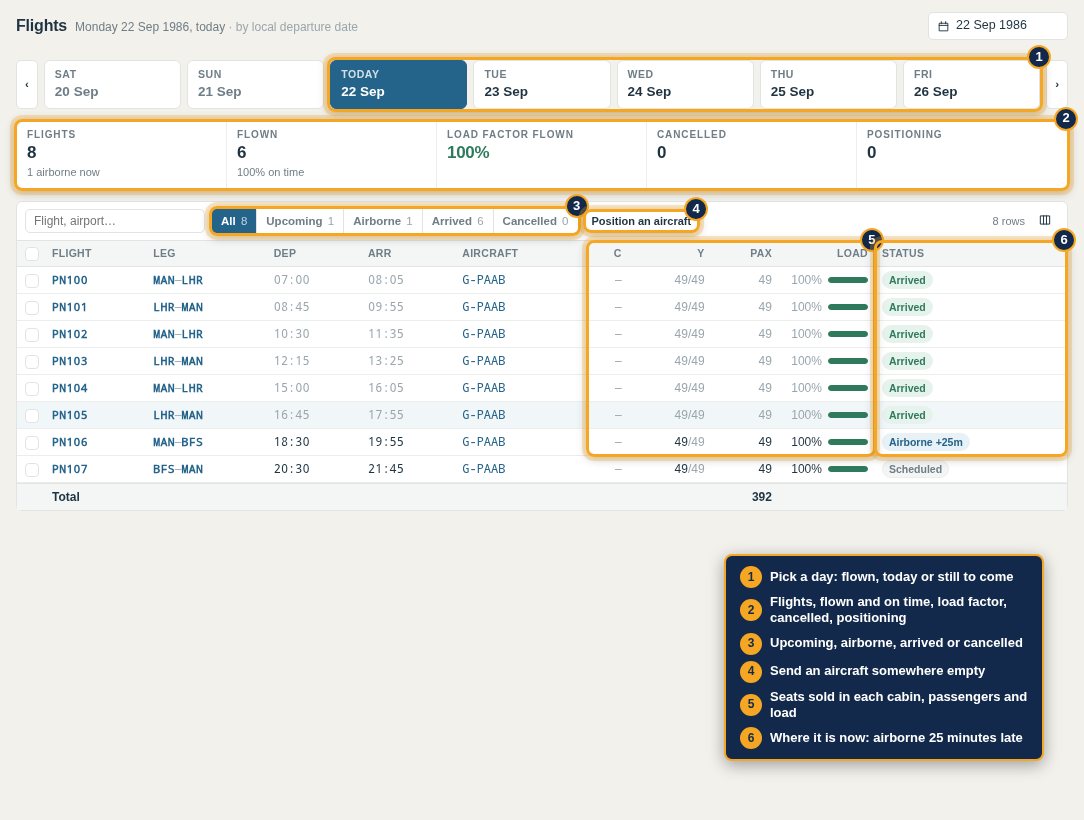The image size is (1084, 820).
Task: Click the Arrived badge on PN105 row
Action: 907,415
